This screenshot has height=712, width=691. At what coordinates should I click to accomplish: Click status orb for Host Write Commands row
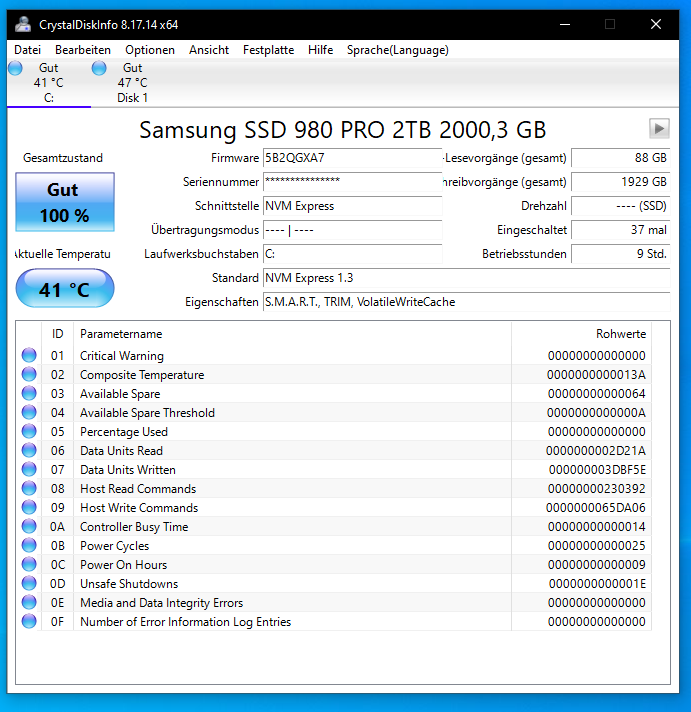pyautogui.click(x=29, y=507)
